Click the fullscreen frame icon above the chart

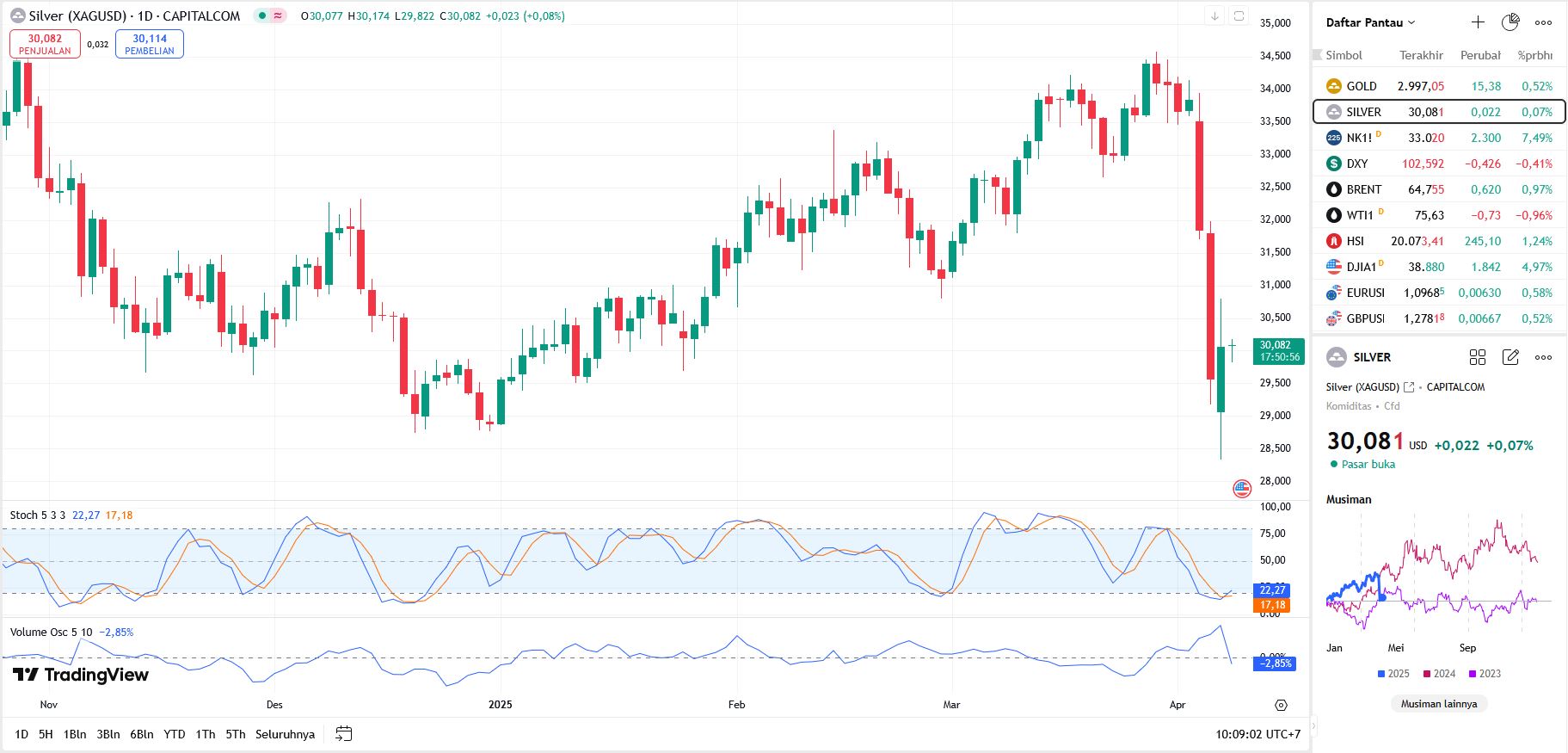pyautogui.click(x=1239, y=15)
